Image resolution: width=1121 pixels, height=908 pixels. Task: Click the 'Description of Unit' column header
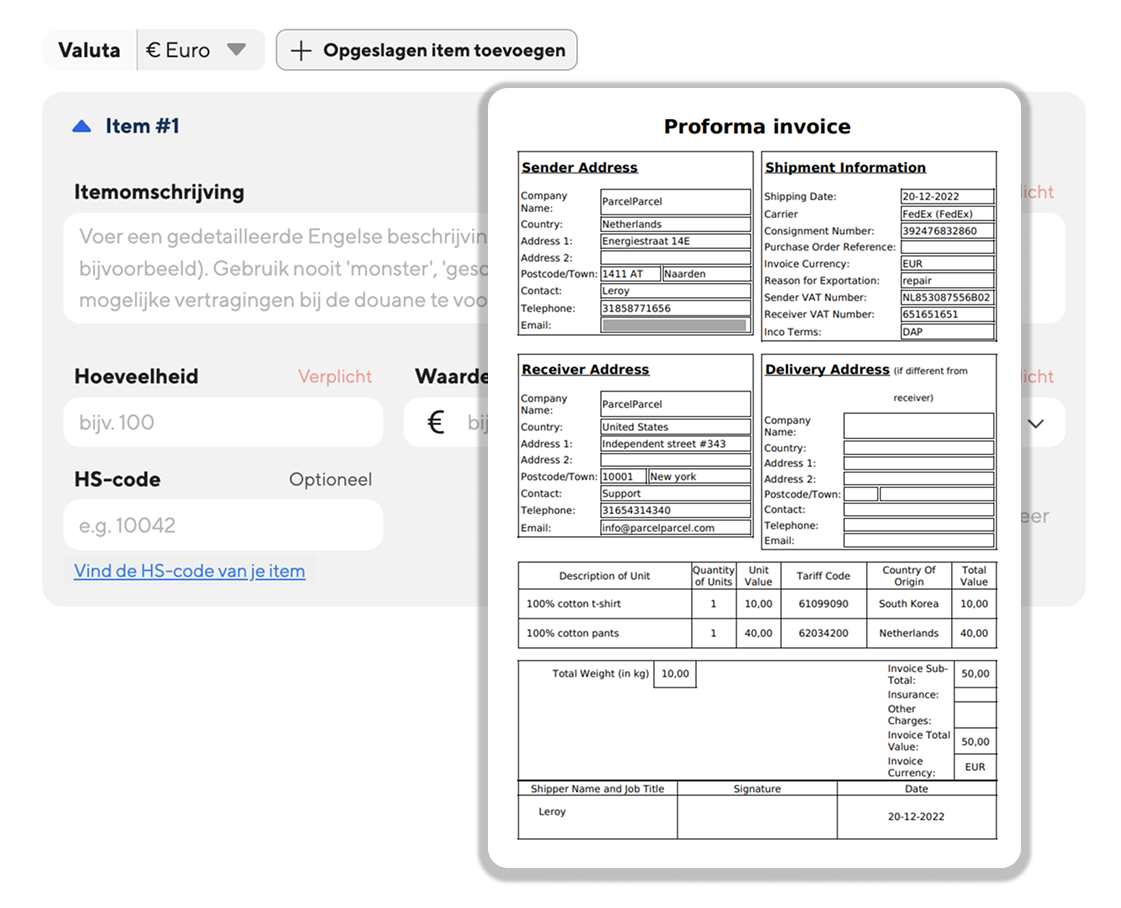coord(605,576)
